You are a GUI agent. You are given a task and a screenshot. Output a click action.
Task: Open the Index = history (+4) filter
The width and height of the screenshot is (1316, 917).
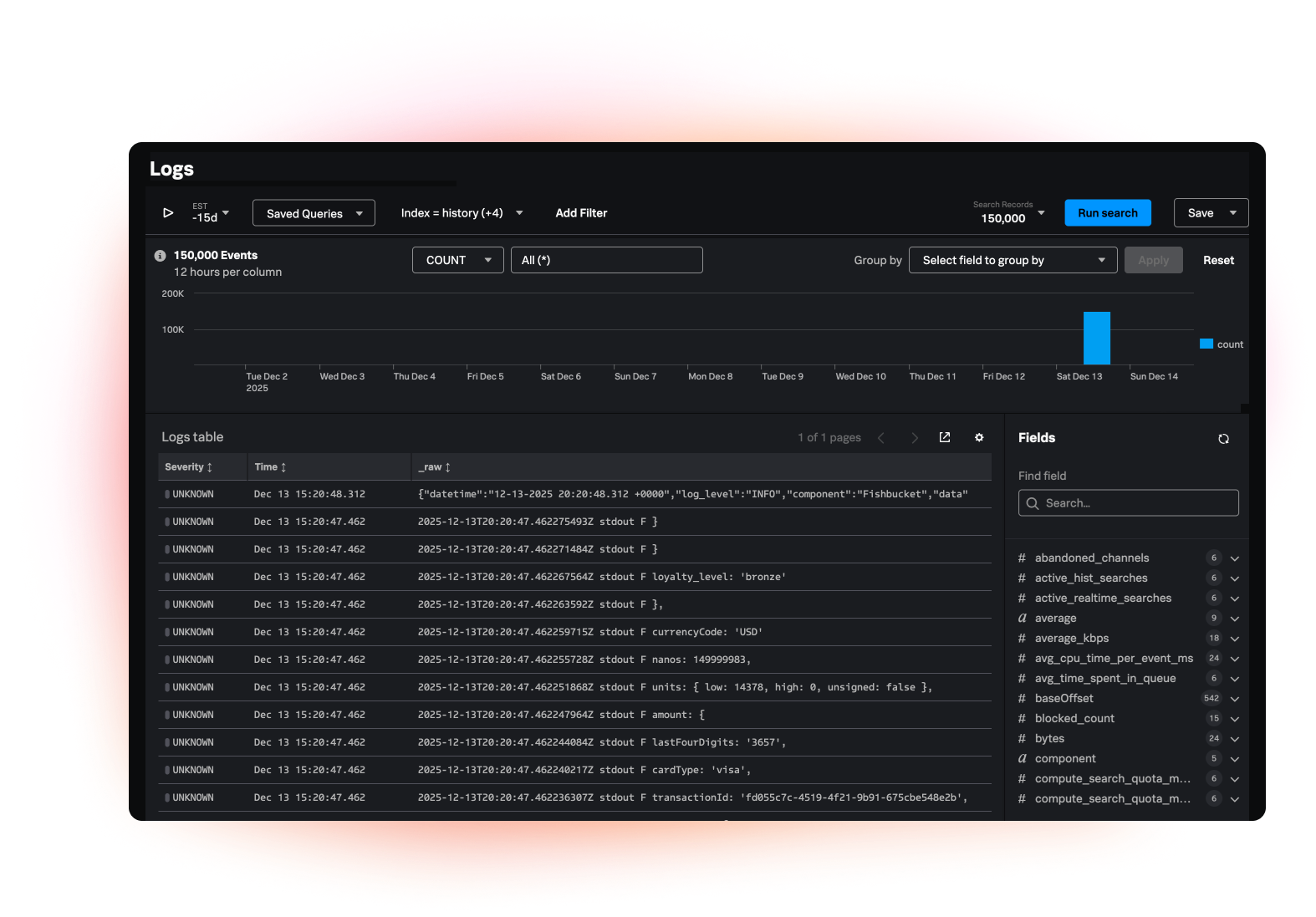462,213
